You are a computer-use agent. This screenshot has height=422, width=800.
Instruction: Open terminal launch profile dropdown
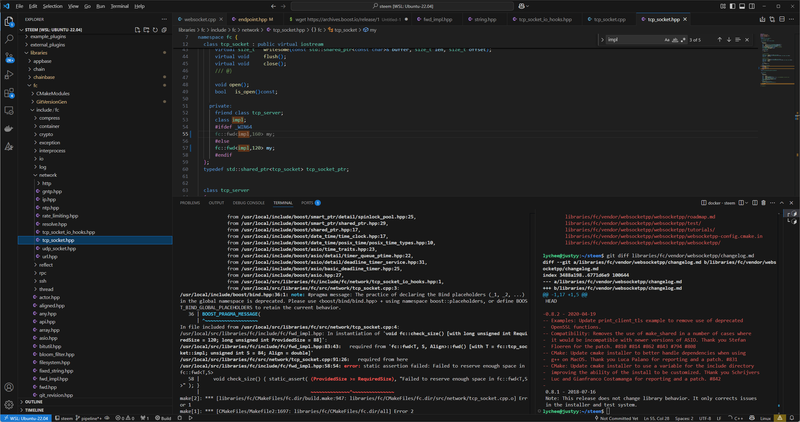click(x=747, y=203)
